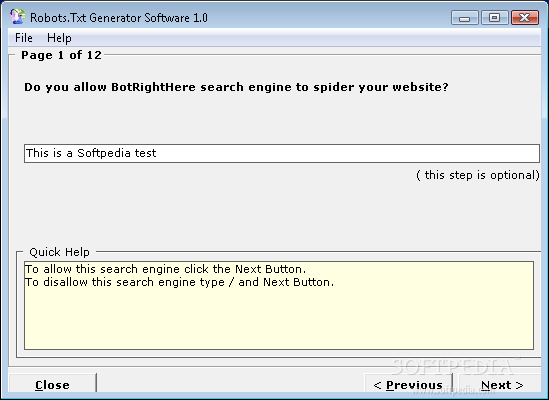Screen dimensions: 549x400
Task: Click into the "This is a Softpedia test" field
Action: coord(282,153)
